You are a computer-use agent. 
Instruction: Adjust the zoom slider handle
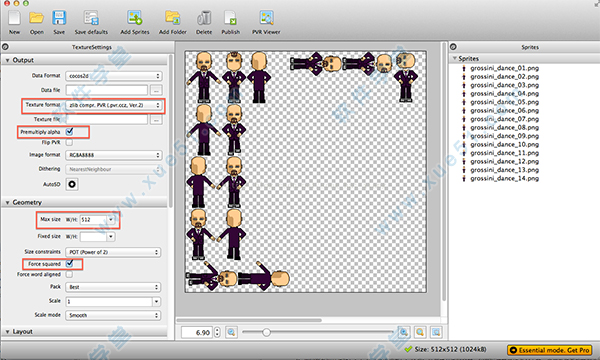coord(266,332)
